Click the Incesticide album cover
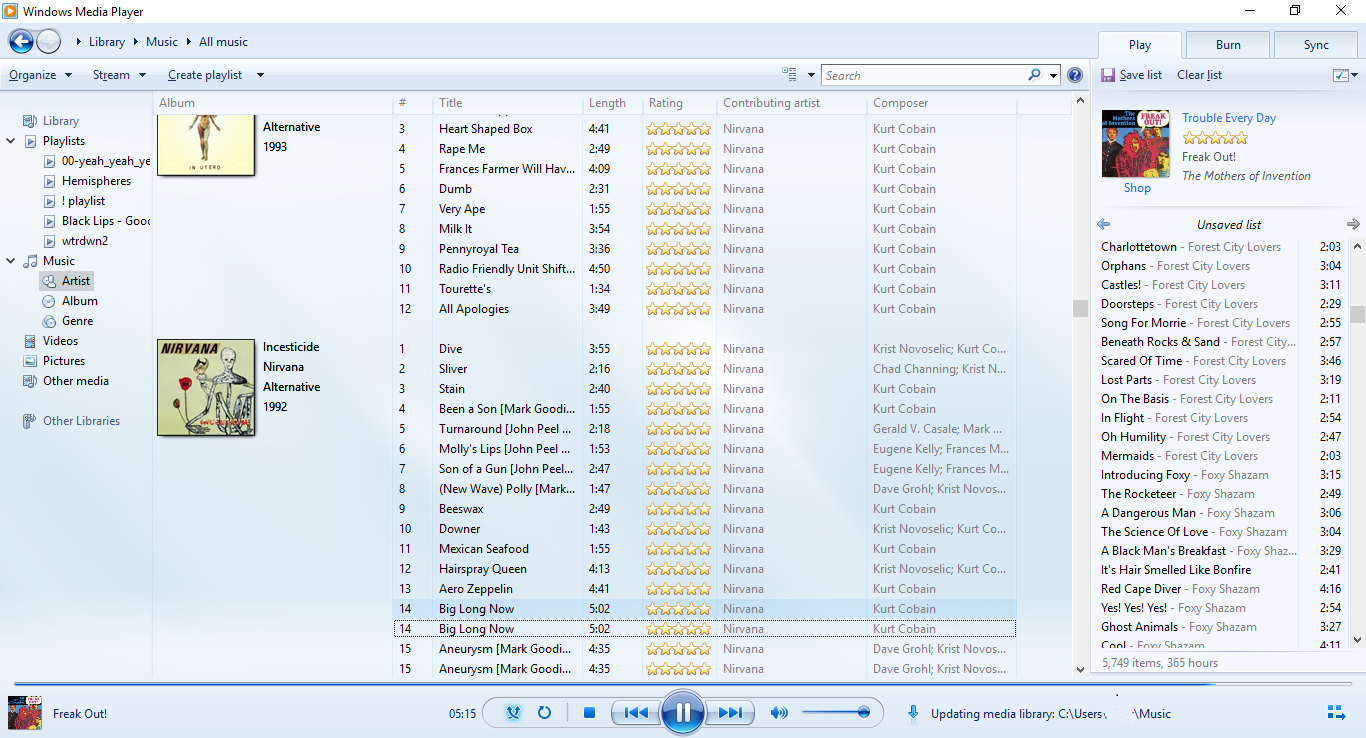Viewport: 1366px width, 738px height. (x=206, y=387)
